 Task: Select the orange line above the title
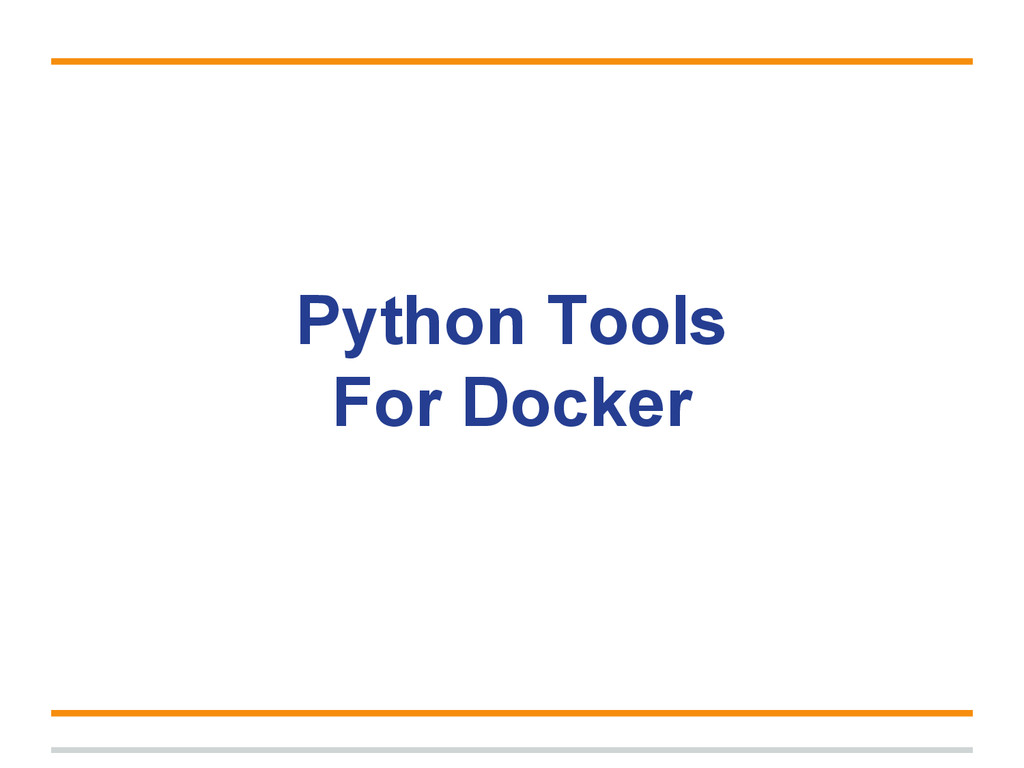[512, 61]
